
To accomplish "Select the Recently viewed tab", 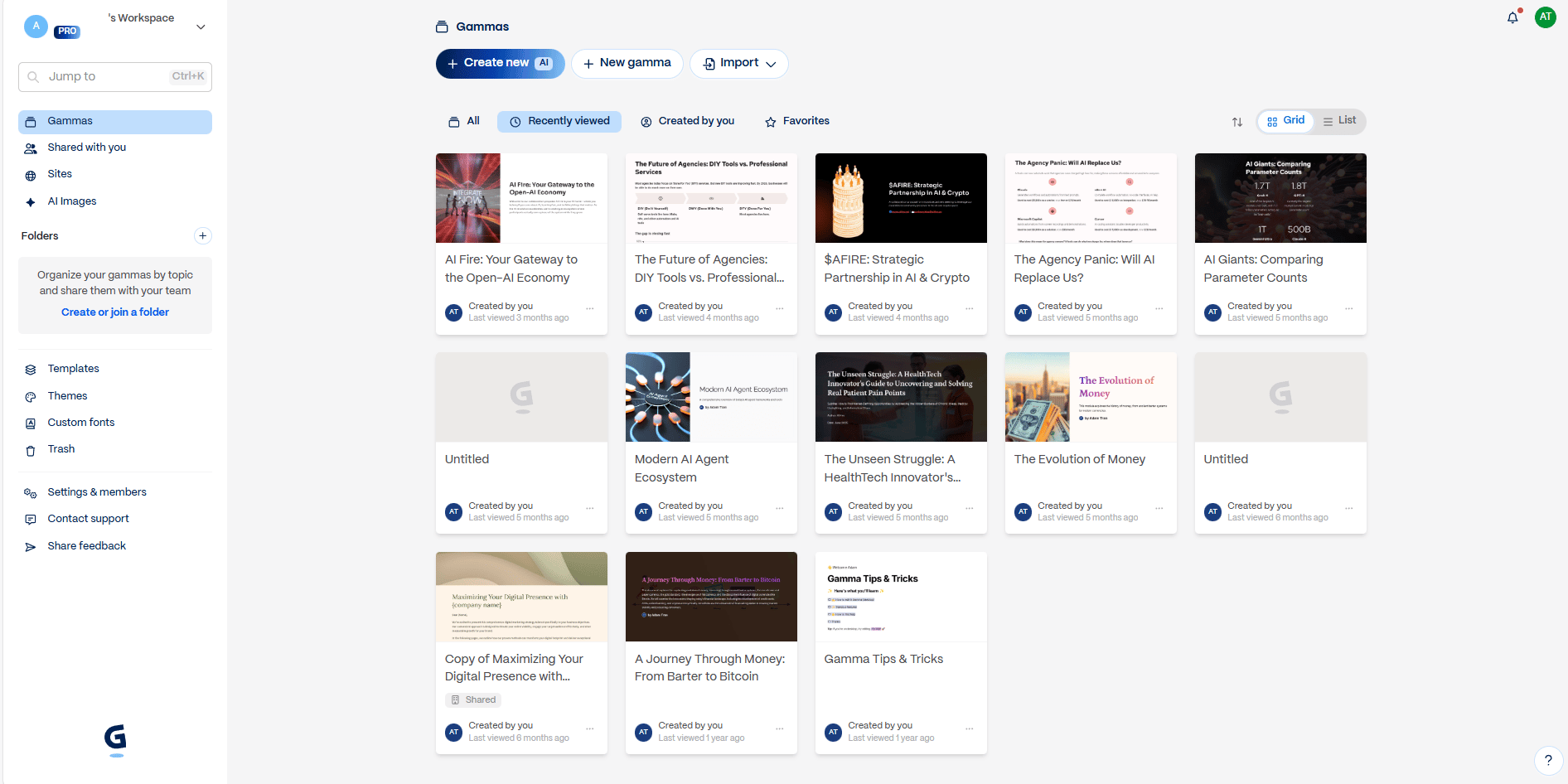I will click(559, 122).
